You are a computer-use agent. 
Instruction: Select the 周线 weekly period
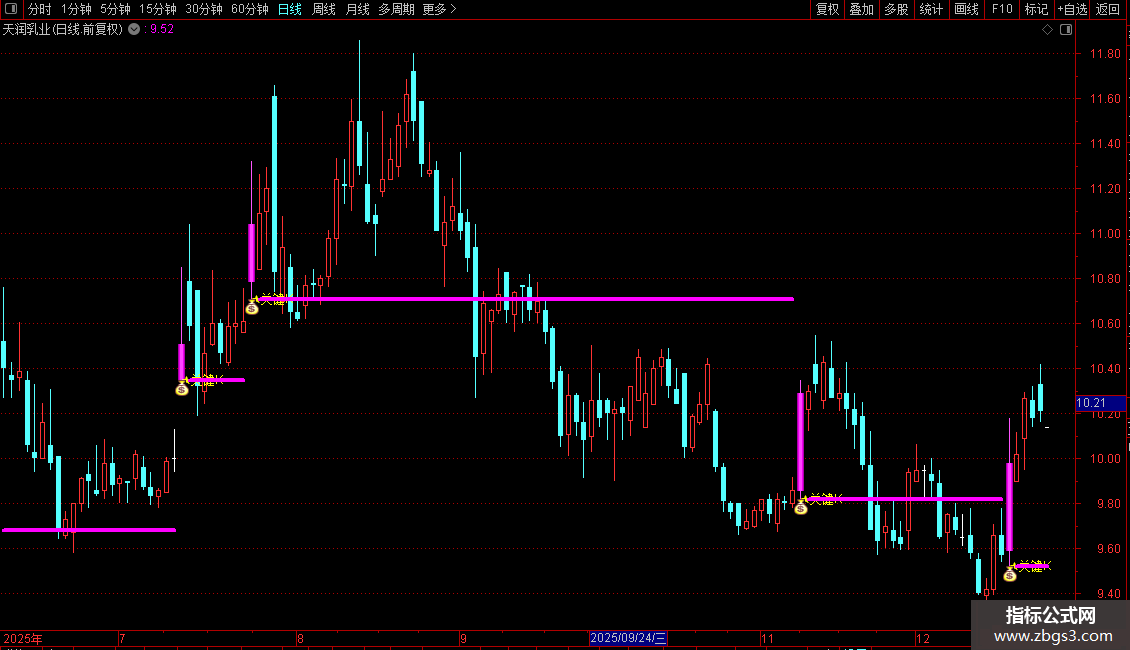pyautogui.click(x=324, y=9)
